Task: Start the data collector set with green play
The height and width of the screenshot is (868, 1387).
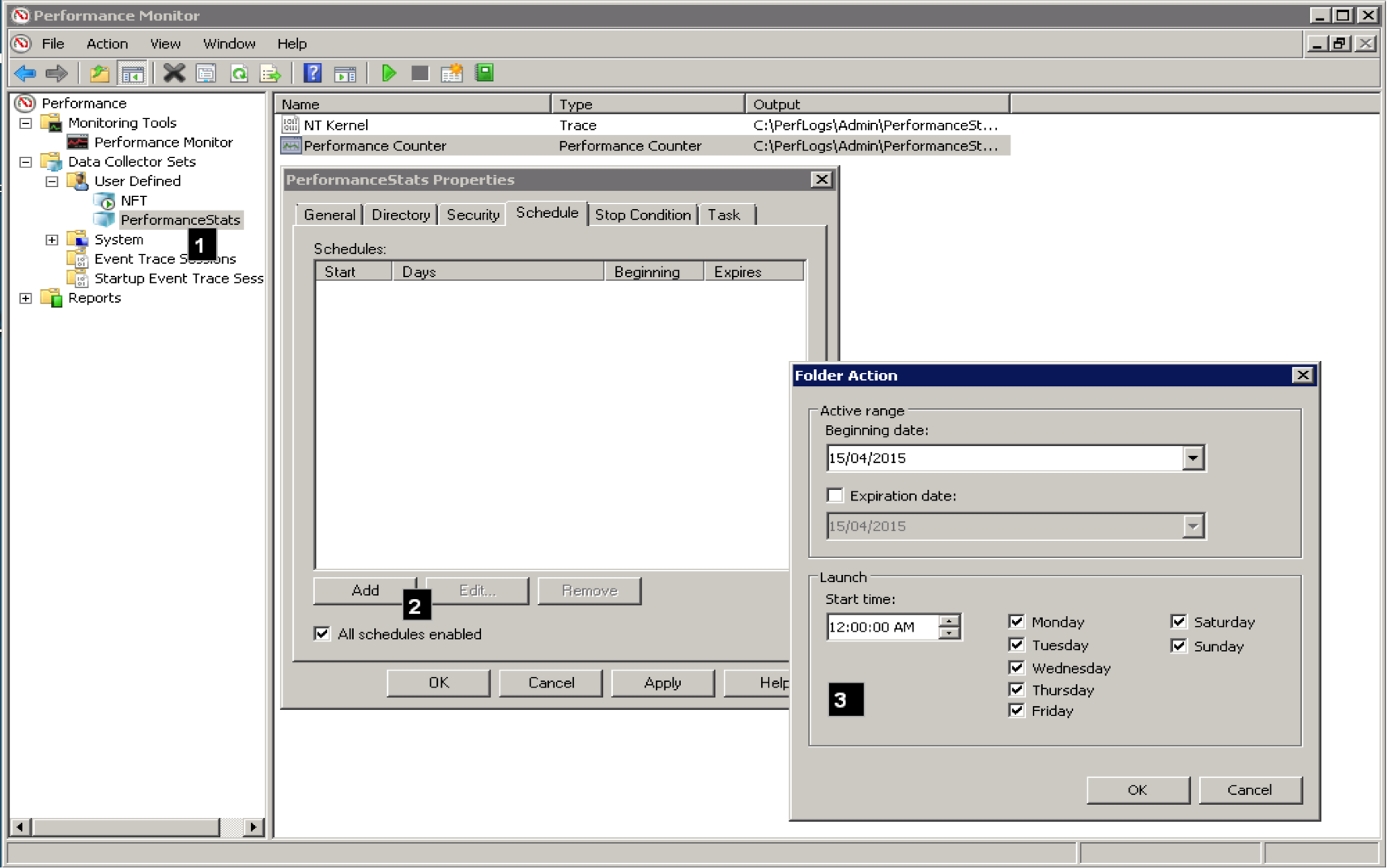Action: pyautogui.click(x=389, y=74)
